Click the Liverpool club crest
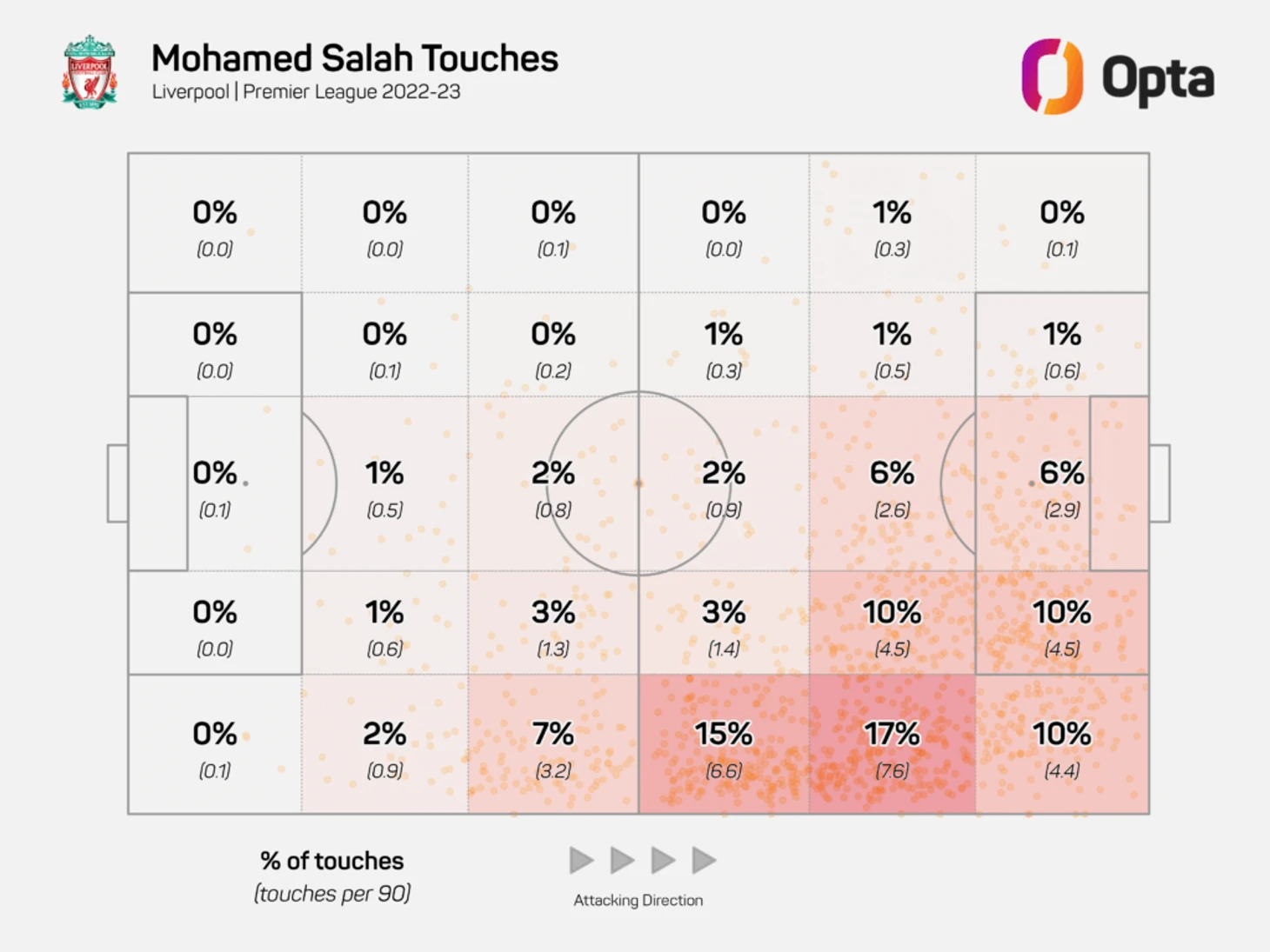1270x952 pixels. tap(90, 72)
